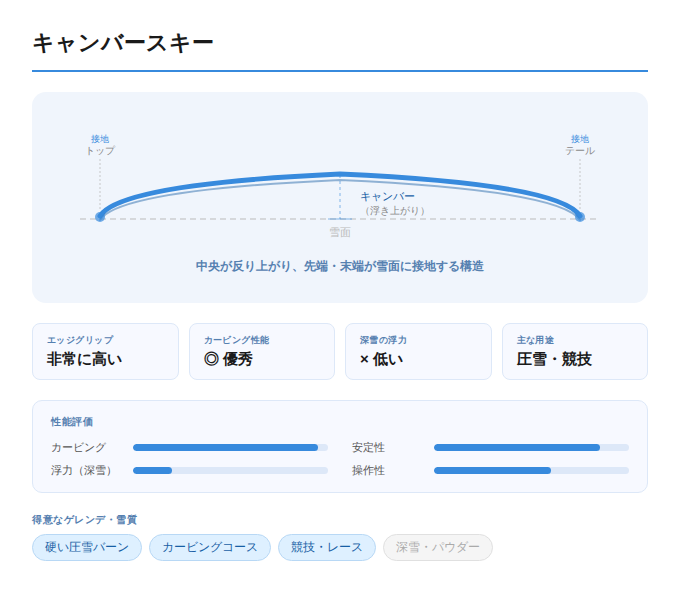The image size is (680, 593).
Task: Click the テール contact point label
Action: pyautogui.click(x=580, y=151)
